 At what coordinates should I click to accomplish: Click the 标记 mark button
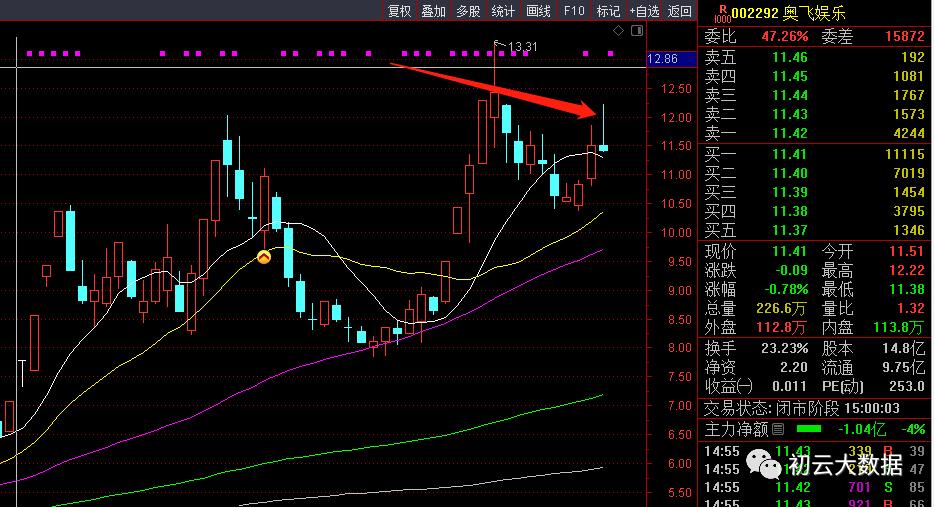click(608, 11)
